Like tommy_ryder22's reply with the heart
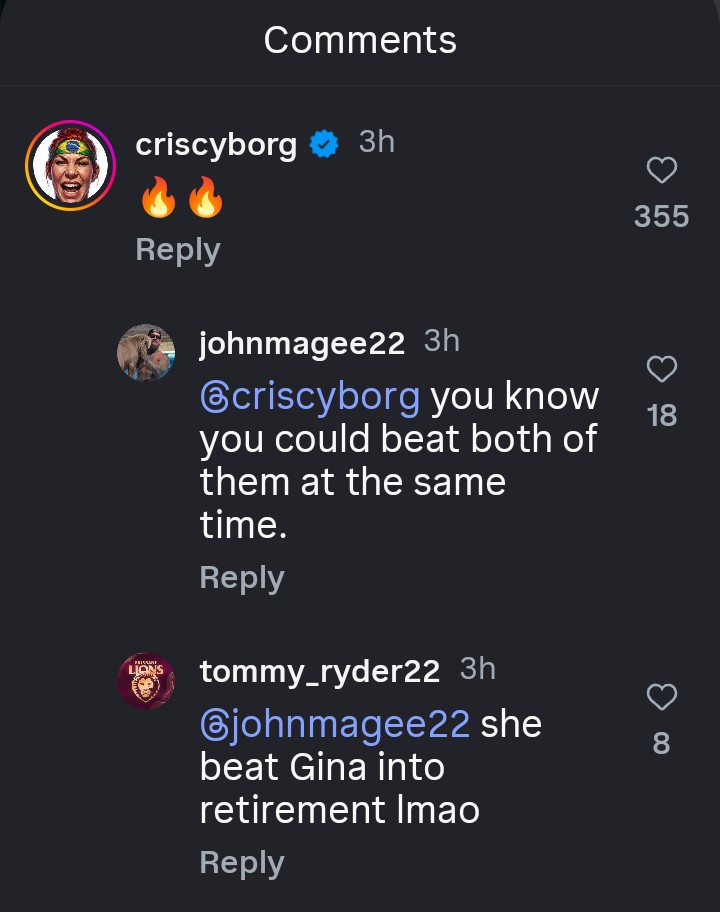 (x=661, y=697)
